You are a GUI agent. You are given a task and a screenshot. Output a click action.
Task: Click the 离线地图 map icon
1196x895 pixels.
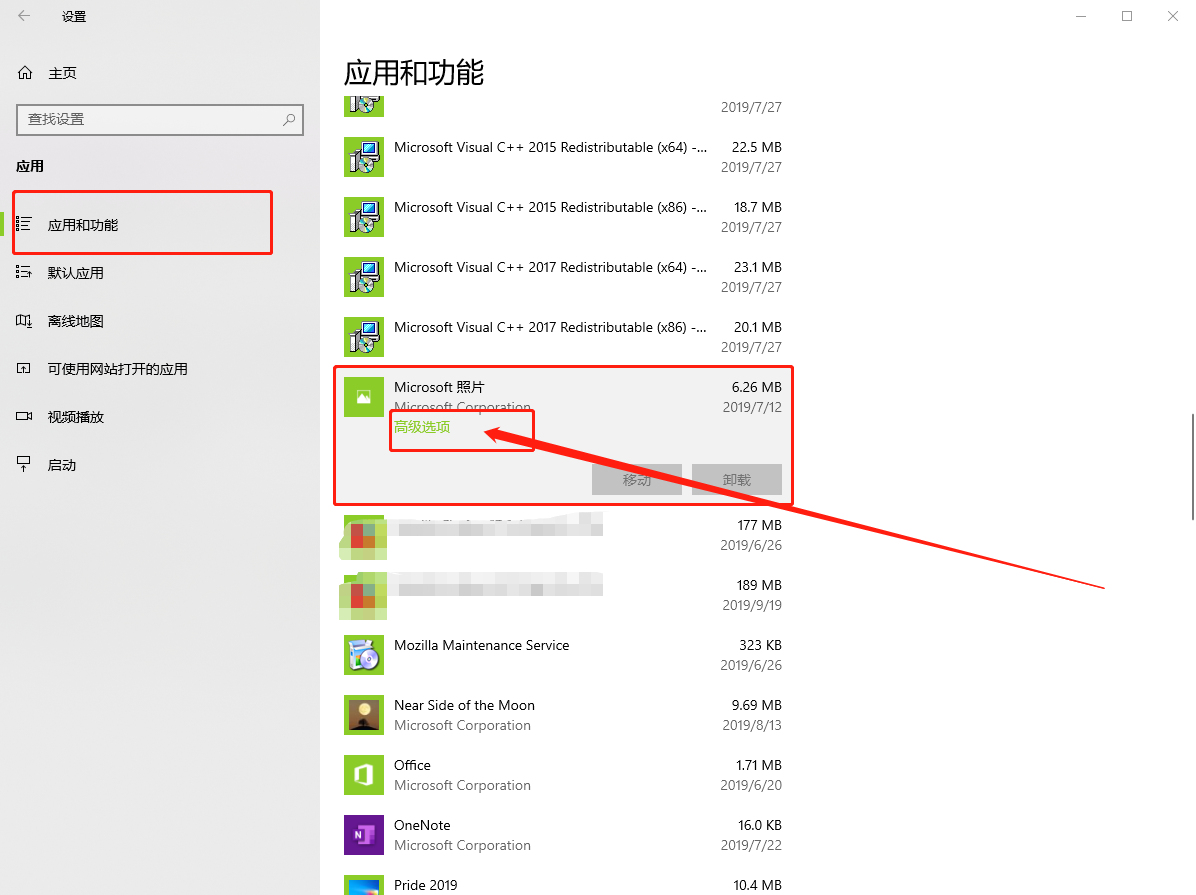24,320
